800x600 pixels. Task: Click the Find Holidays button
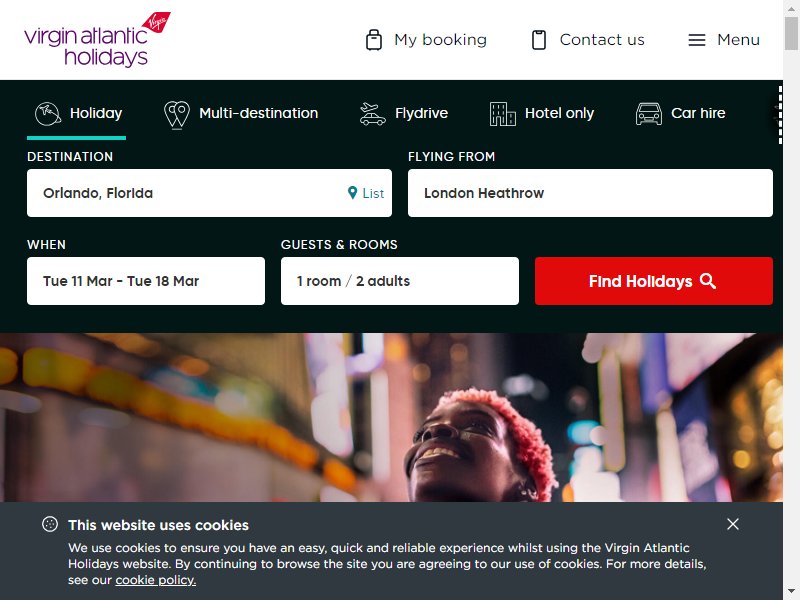[x=654, y=281]
